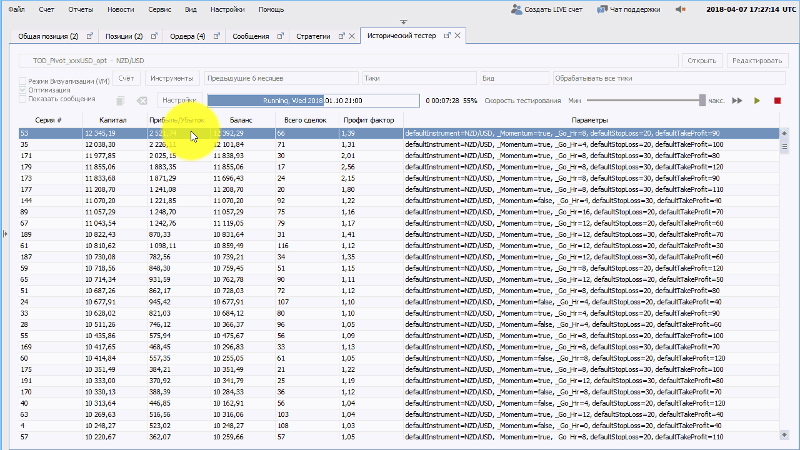
Task: Sort by the Прибыль/Убыток column header
Action: tap(177, 120)
